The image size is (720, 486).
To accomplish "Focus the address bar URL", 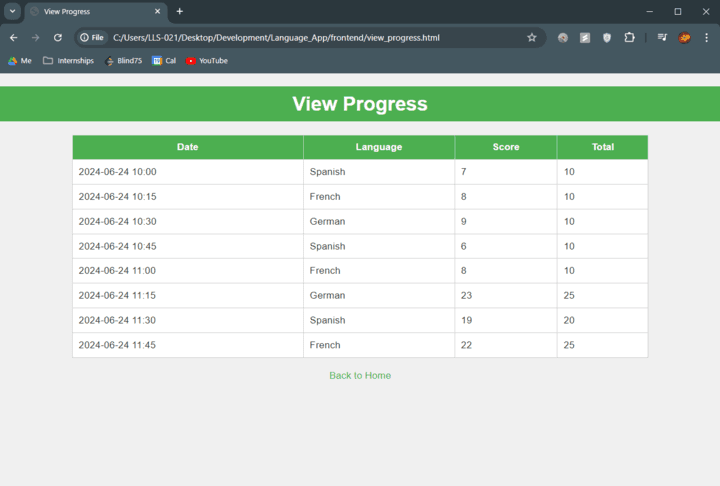I will click(276, 38).
